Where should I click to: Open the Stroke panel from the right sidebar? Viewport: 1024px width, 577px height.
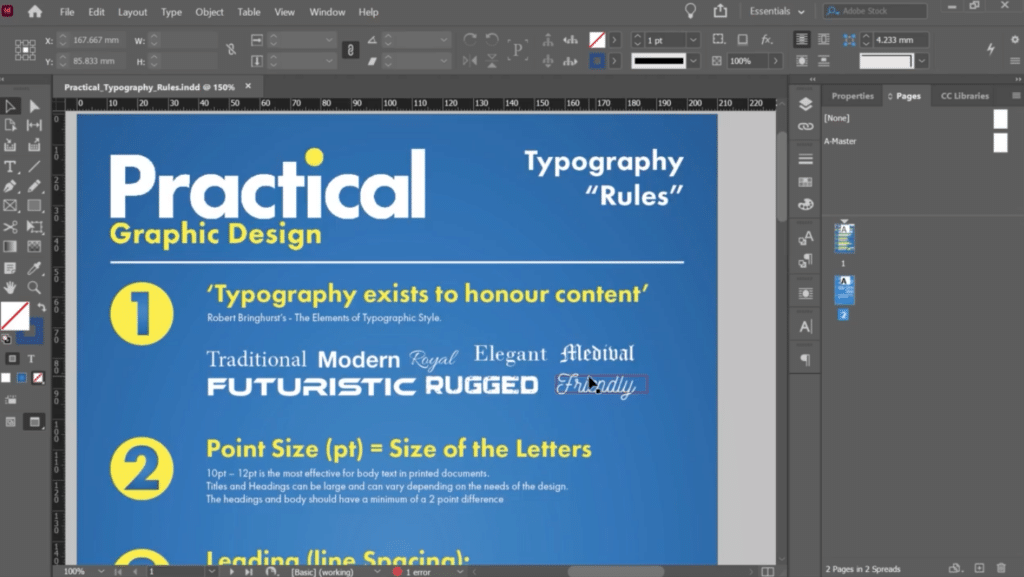point(806,159)
